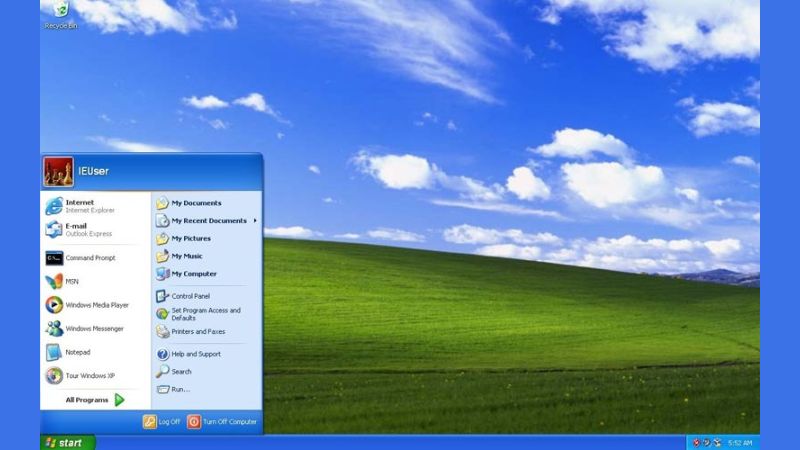Click the Command Prompt icon
This screenshot has width=800, height=450.
tap(54, 258)
